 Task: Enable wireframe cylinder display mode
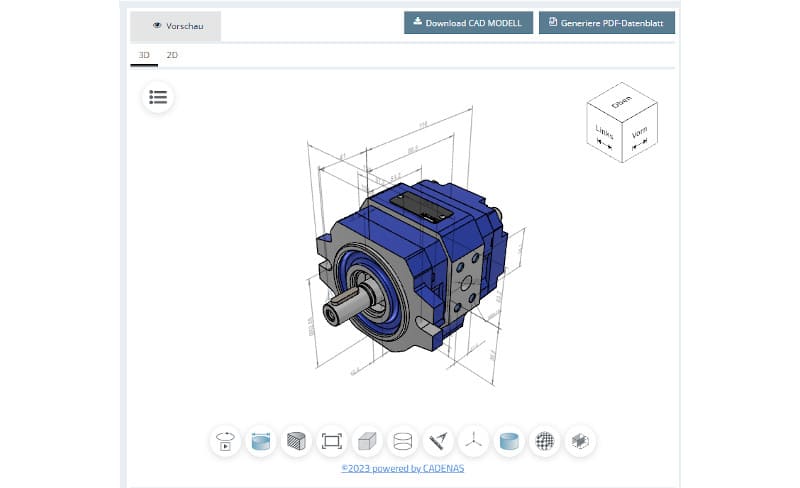click(x=403, y=440)
